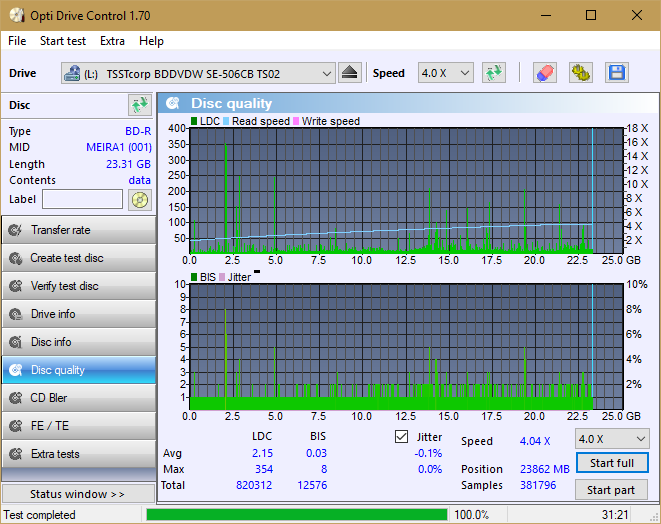661x524 pixels.
Task: Click the Write speed pink legend swatch
Action: [296, 121]
